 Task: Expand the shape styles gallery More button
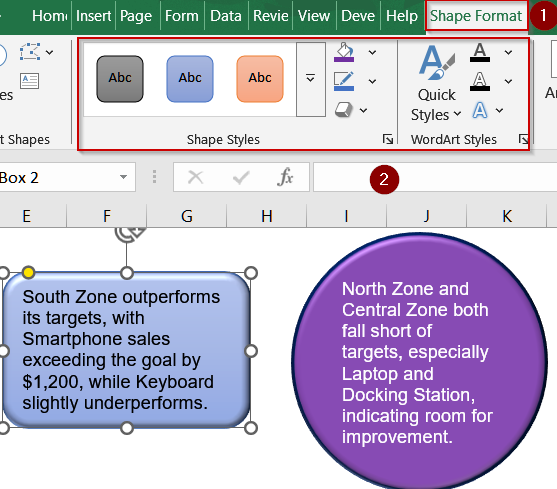pyautogui.click(x=310, y=79)
